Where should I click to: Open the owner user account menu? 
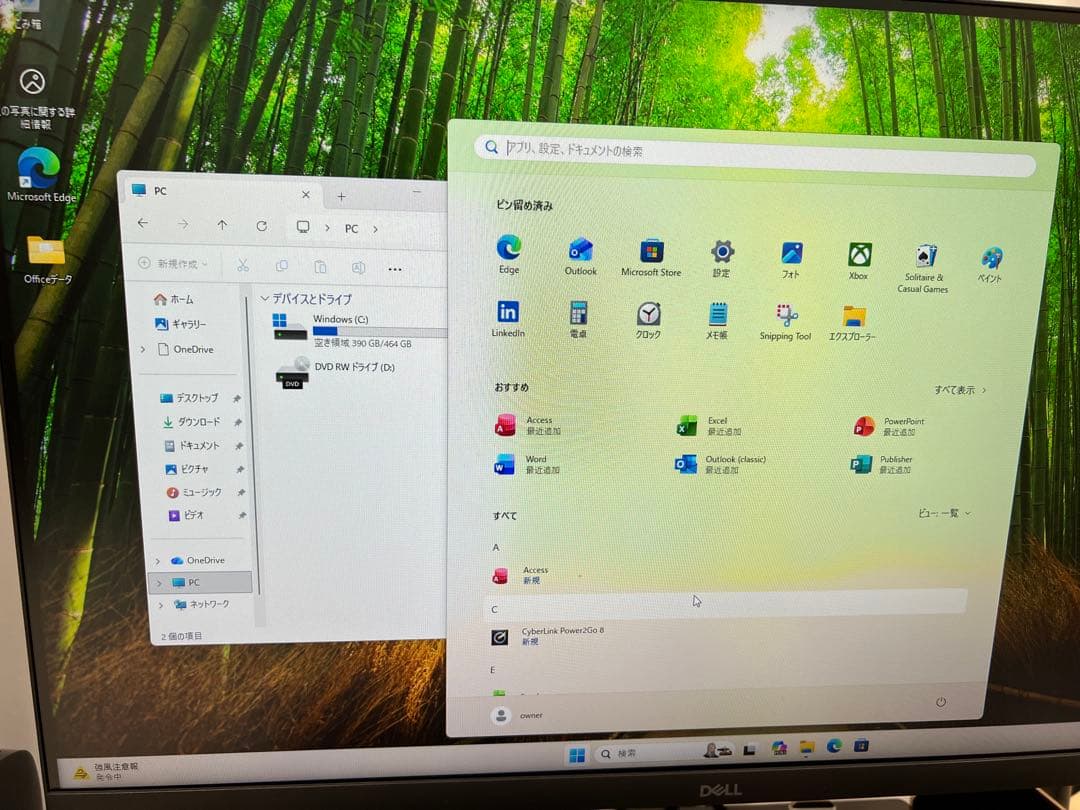(x=517, y=716)
